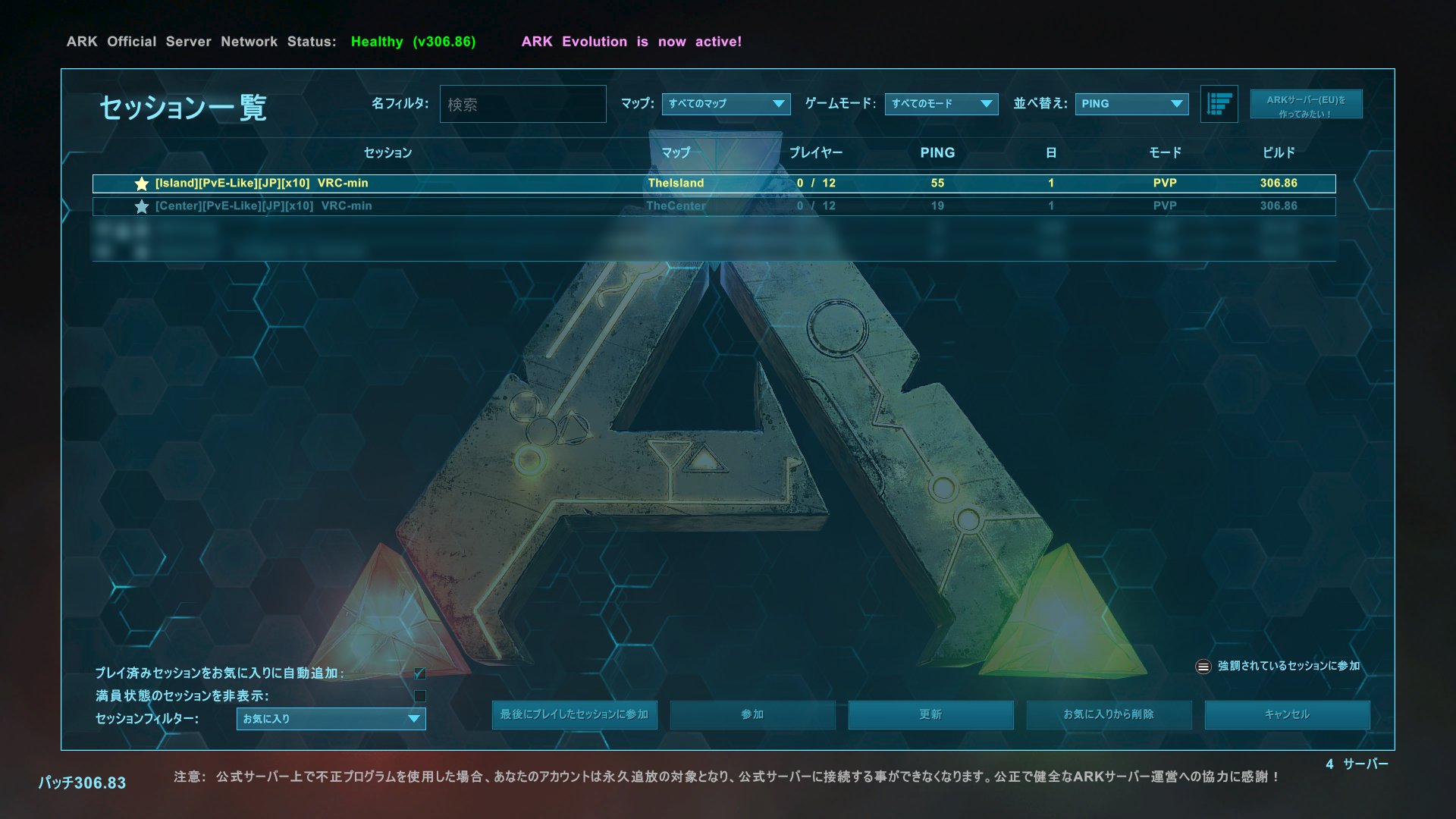Click 強調されているセッションに参加 label
This screenshot has width=1456, height=819.
pyautogui.click(x=1289, y=667)
